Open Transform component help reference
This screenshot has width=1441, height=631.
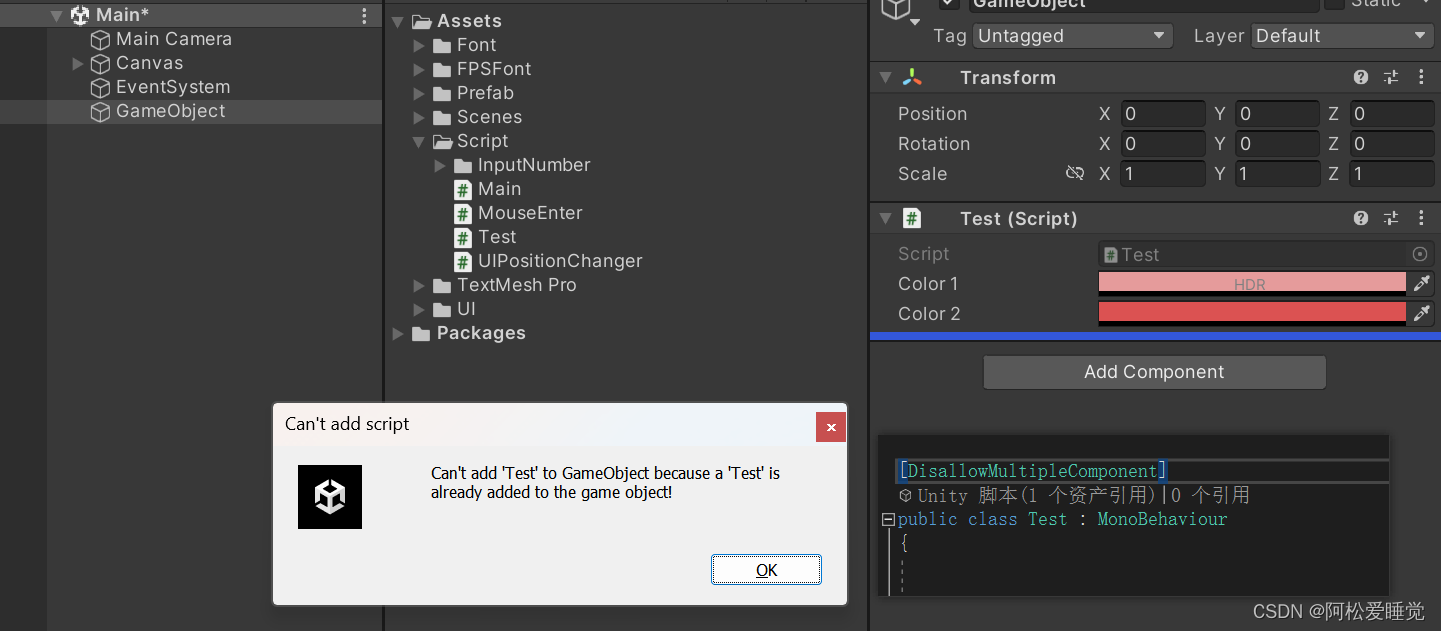(x=1361, y=78)
